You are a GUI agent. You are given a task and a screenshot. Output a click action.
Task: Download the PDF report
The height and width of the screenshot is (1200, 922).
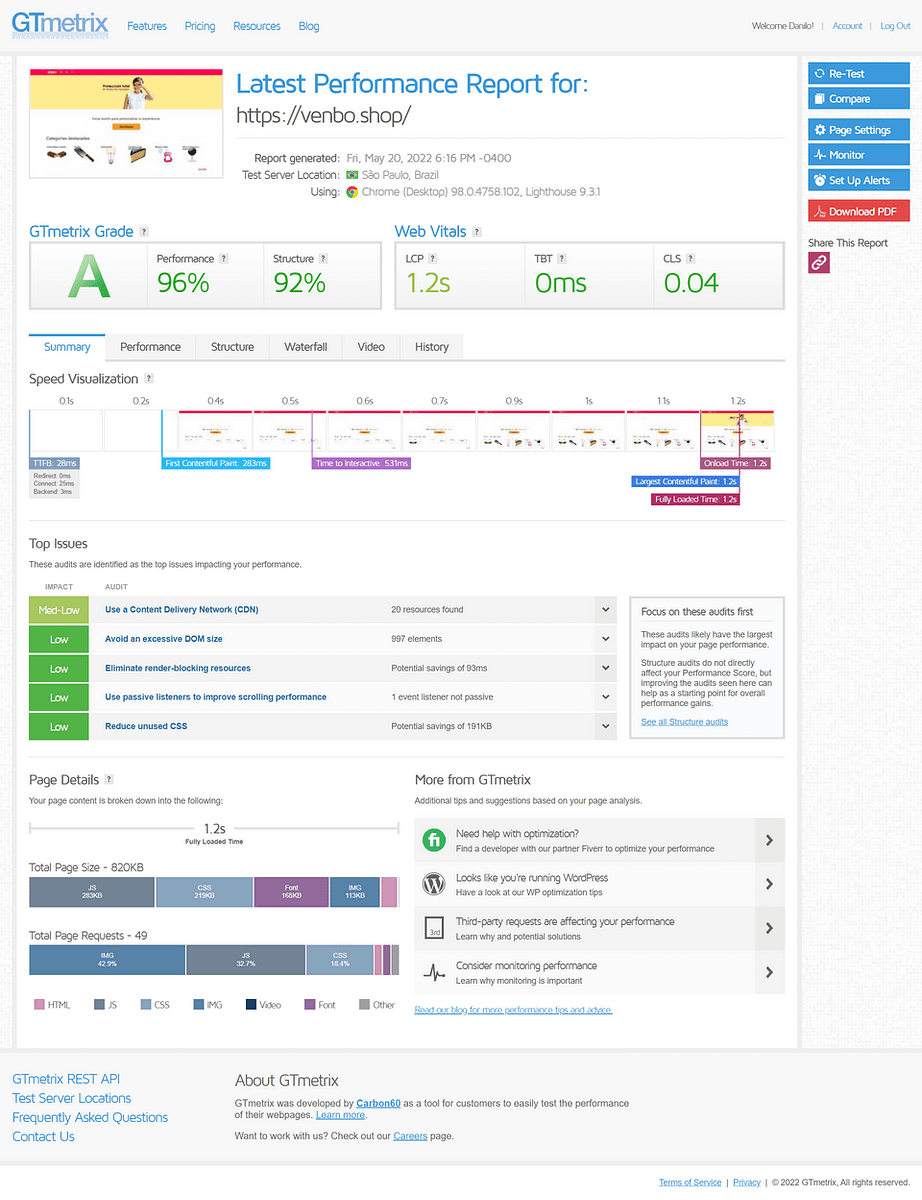coord(859,211)
